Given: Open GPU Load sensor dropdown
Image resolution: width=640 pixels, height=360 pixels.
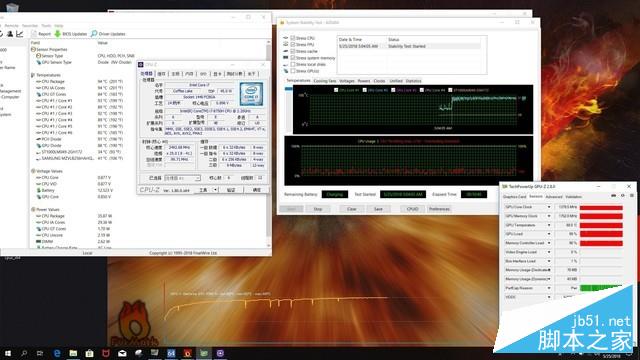Looking at the screenshot, I should 549,234.
